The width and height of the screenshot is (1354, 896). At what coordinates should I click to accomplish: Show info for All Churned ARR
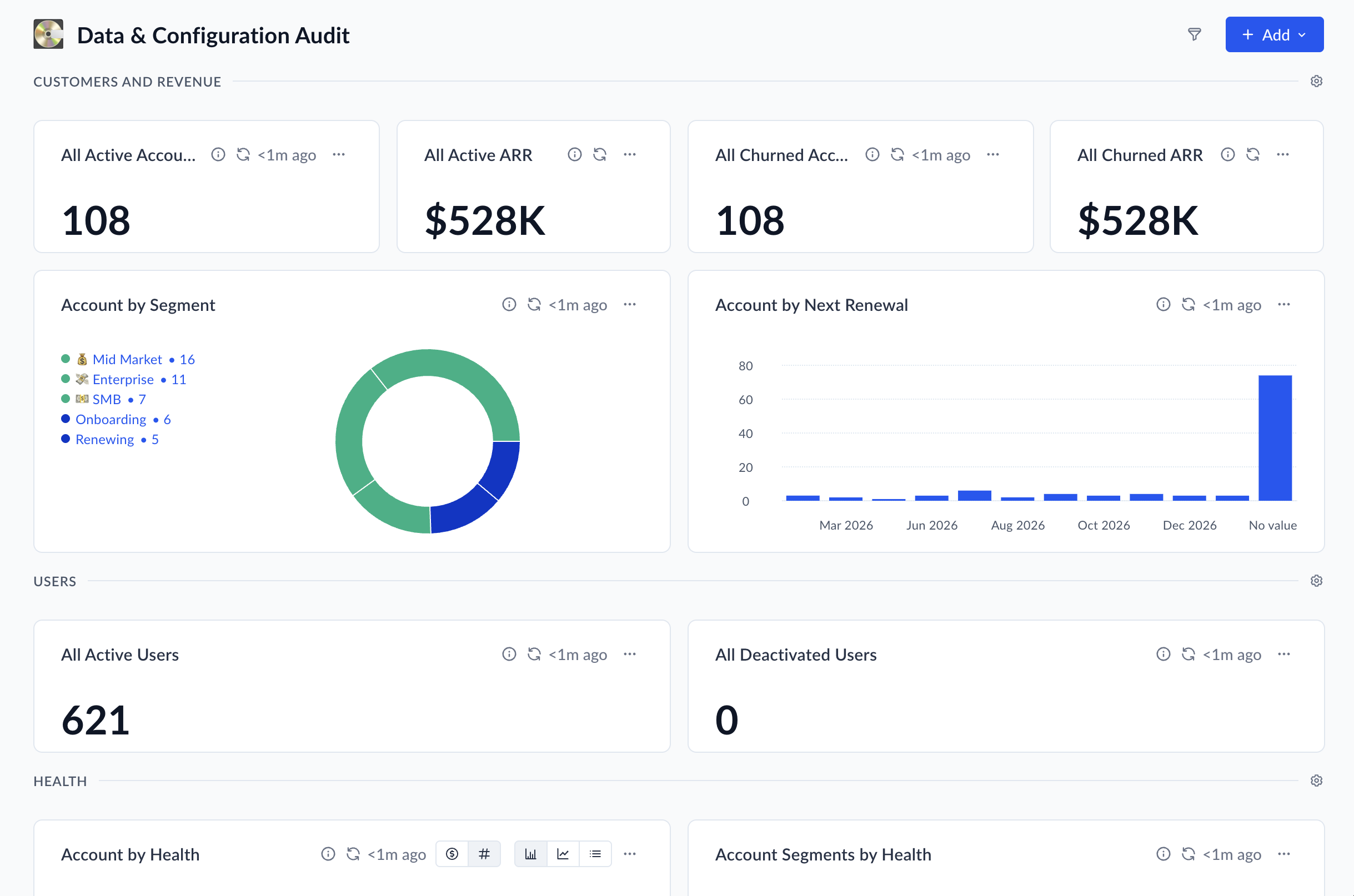pos(1228,154)
